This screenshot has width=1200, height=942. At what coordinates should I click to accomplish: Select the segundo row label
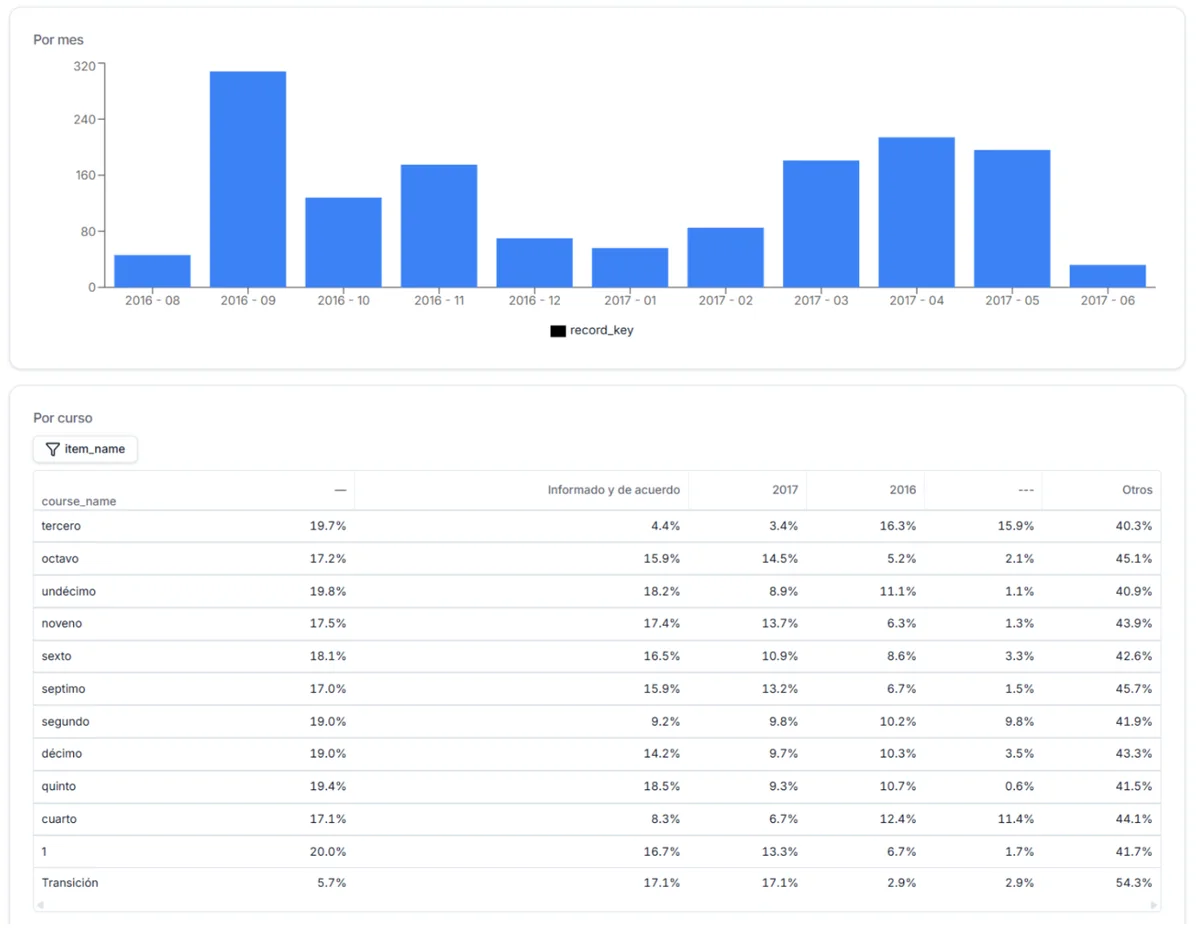pyautogui.click(x=65, y=721)
